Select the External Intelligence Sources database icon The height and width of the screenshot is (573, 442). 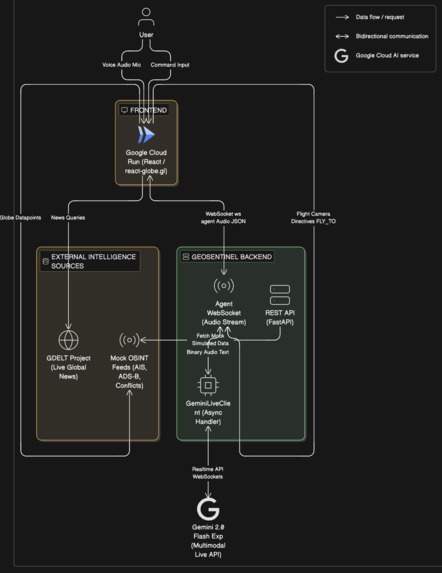[46, 261]
